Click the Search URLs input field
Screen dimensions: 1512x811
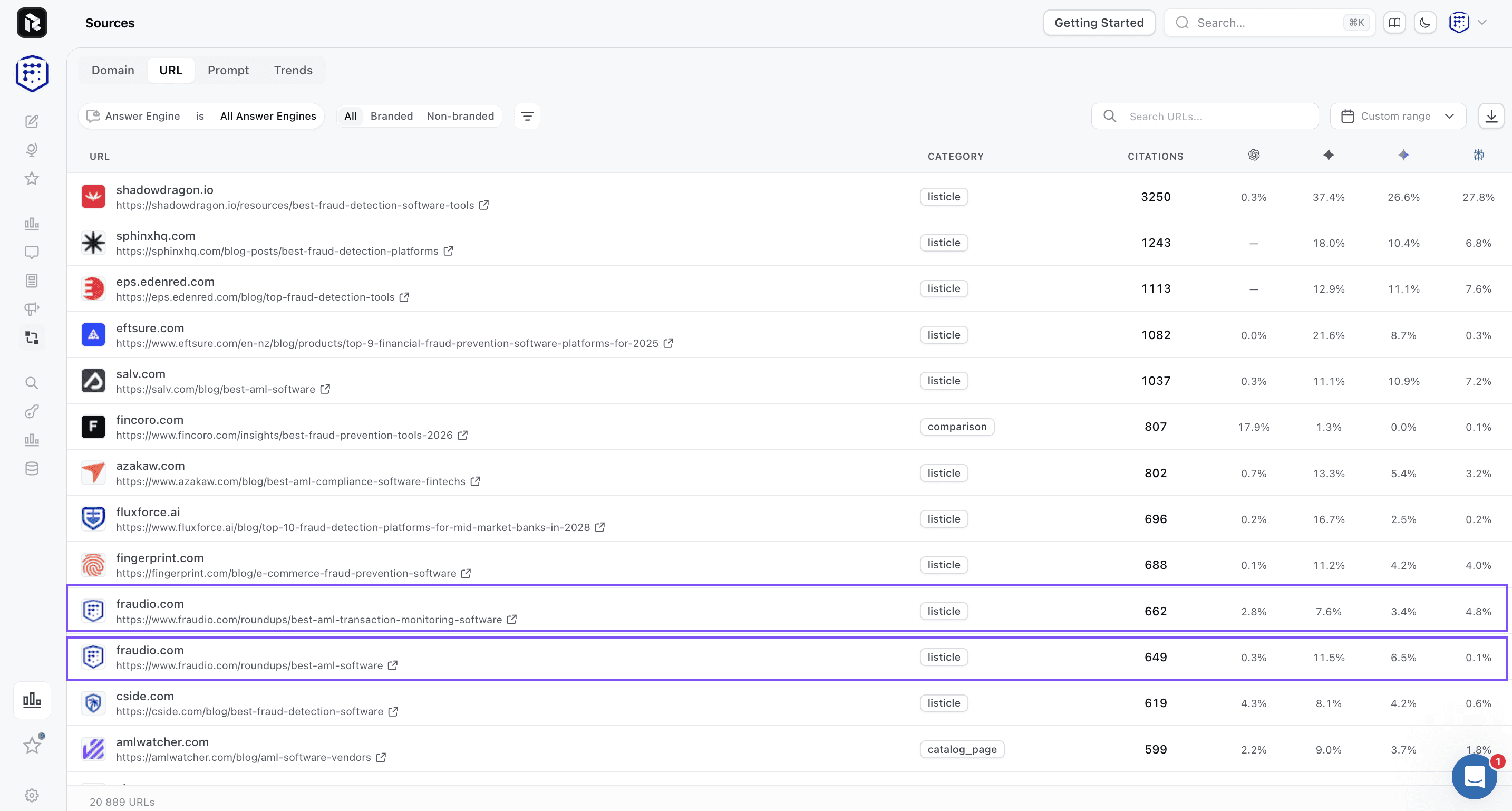[x=1205, y=117]
